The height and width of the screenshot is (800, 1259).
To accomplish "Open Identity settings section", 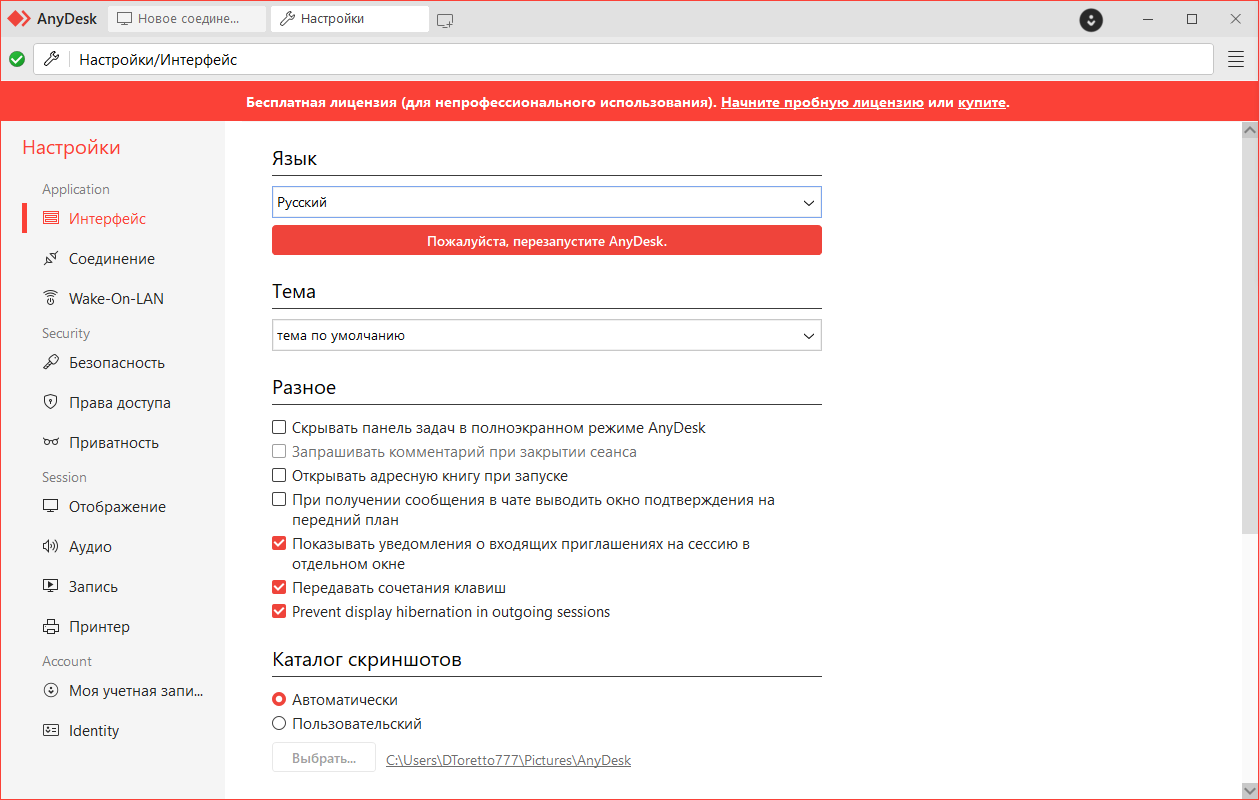I will click(94, 731).
